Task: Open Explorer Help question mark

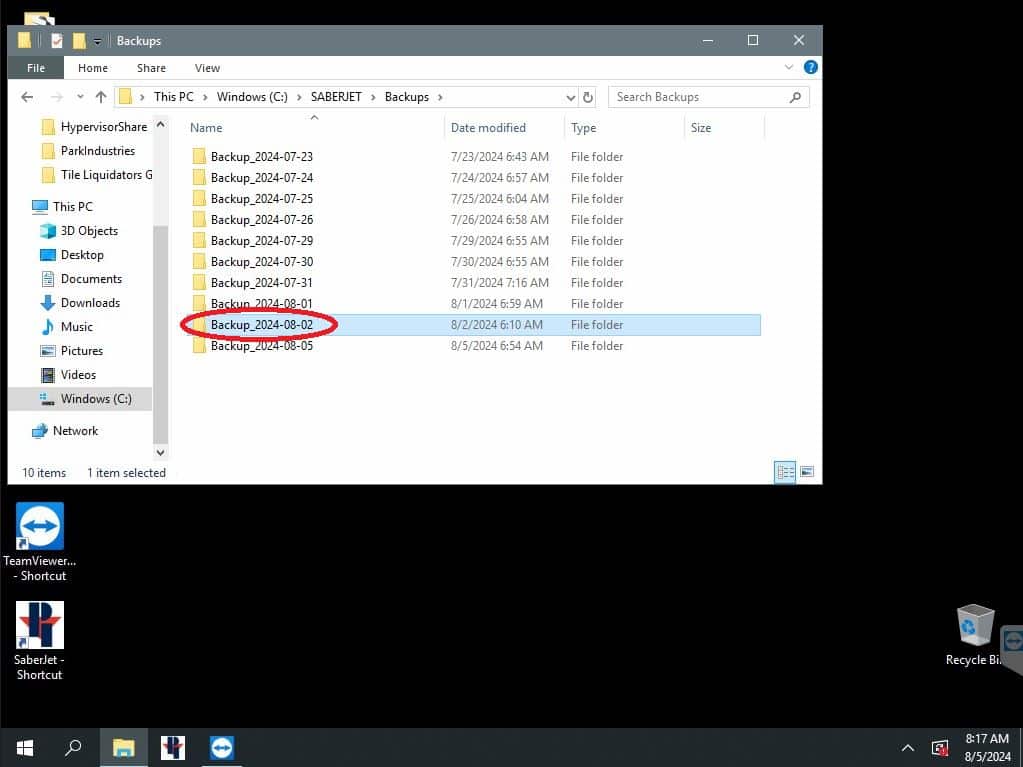Action: [810, 67]
